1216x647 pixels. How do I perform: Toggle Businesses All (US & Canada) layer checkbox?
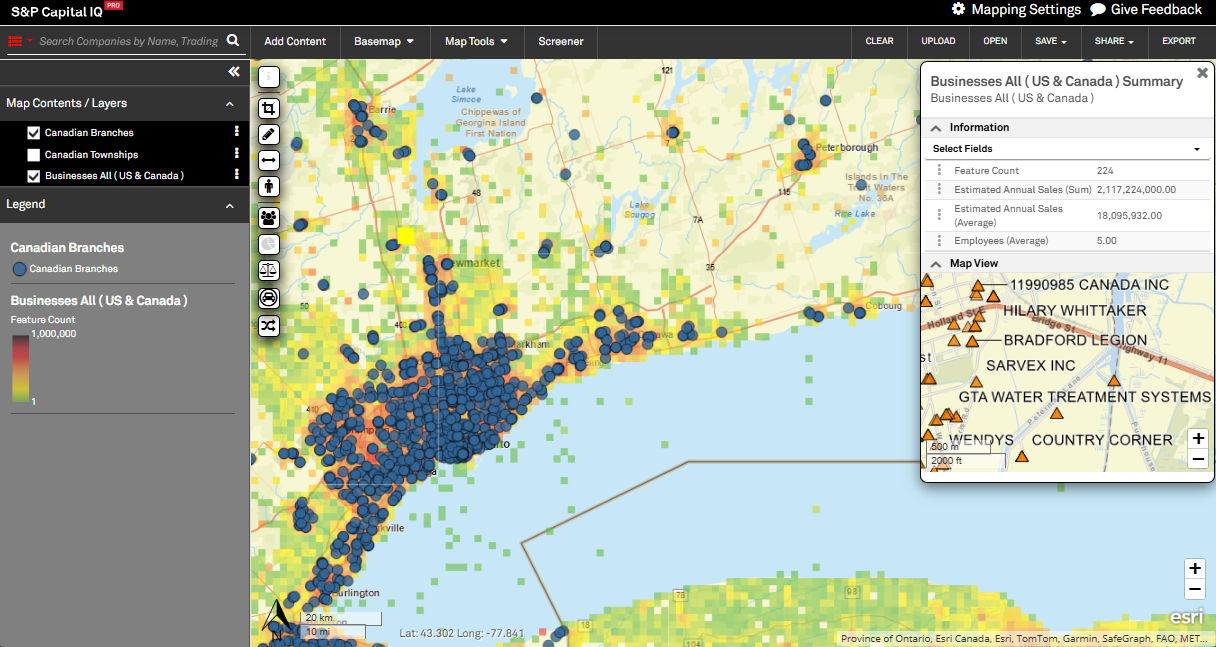coord(34,176)
